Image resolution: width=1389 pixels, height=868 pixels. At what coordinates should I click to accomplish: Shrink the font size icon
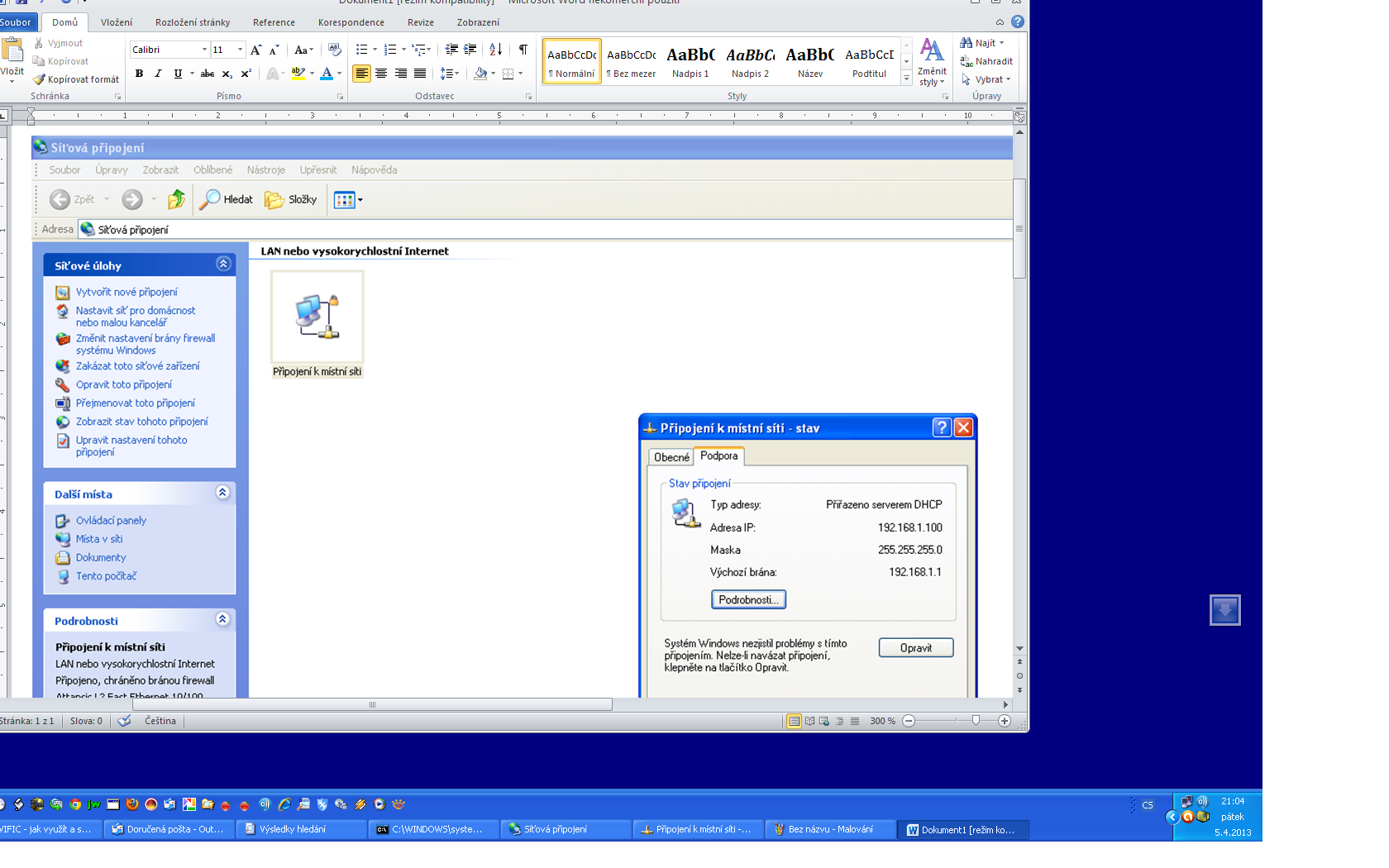click(x=274, y=50)
